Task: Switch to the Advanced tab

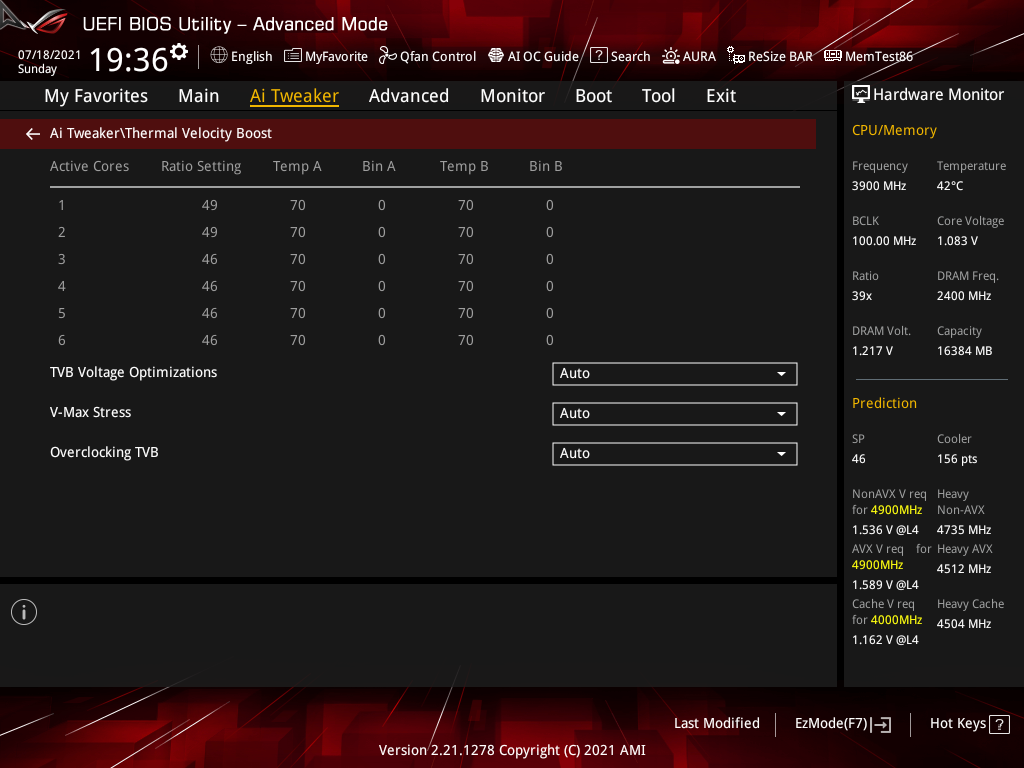Action: tap(409, 95)
